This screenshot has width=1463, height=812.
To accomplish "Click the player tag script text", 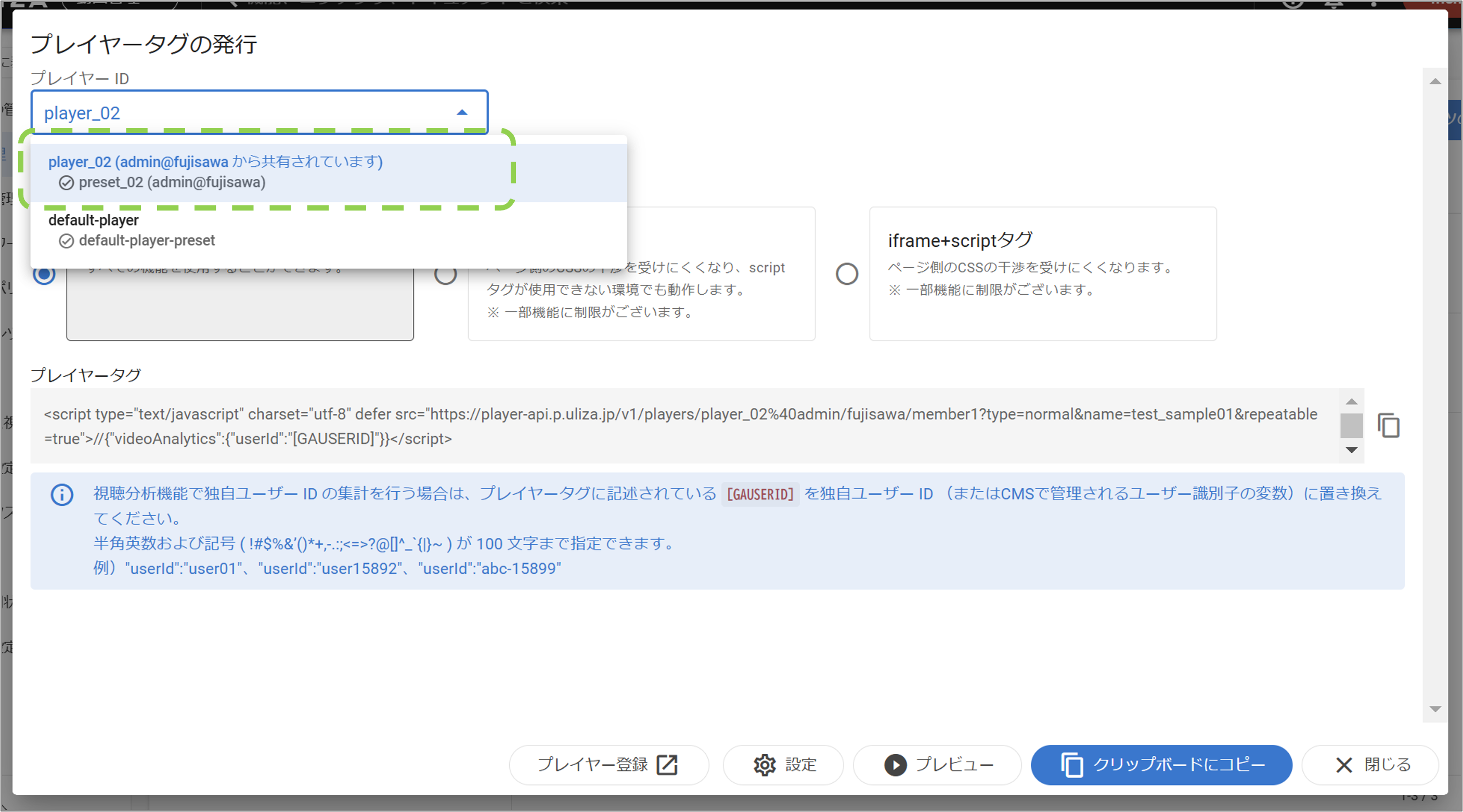I will 680,426.
